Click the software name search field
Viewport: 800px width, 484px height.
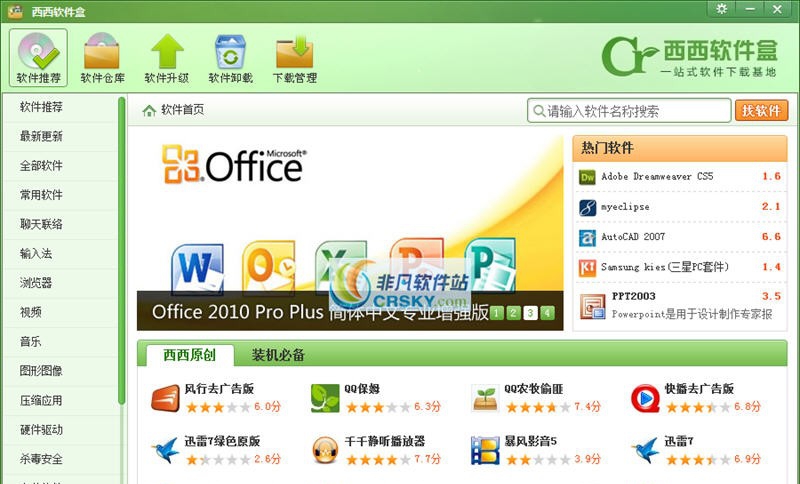(629, 111)
